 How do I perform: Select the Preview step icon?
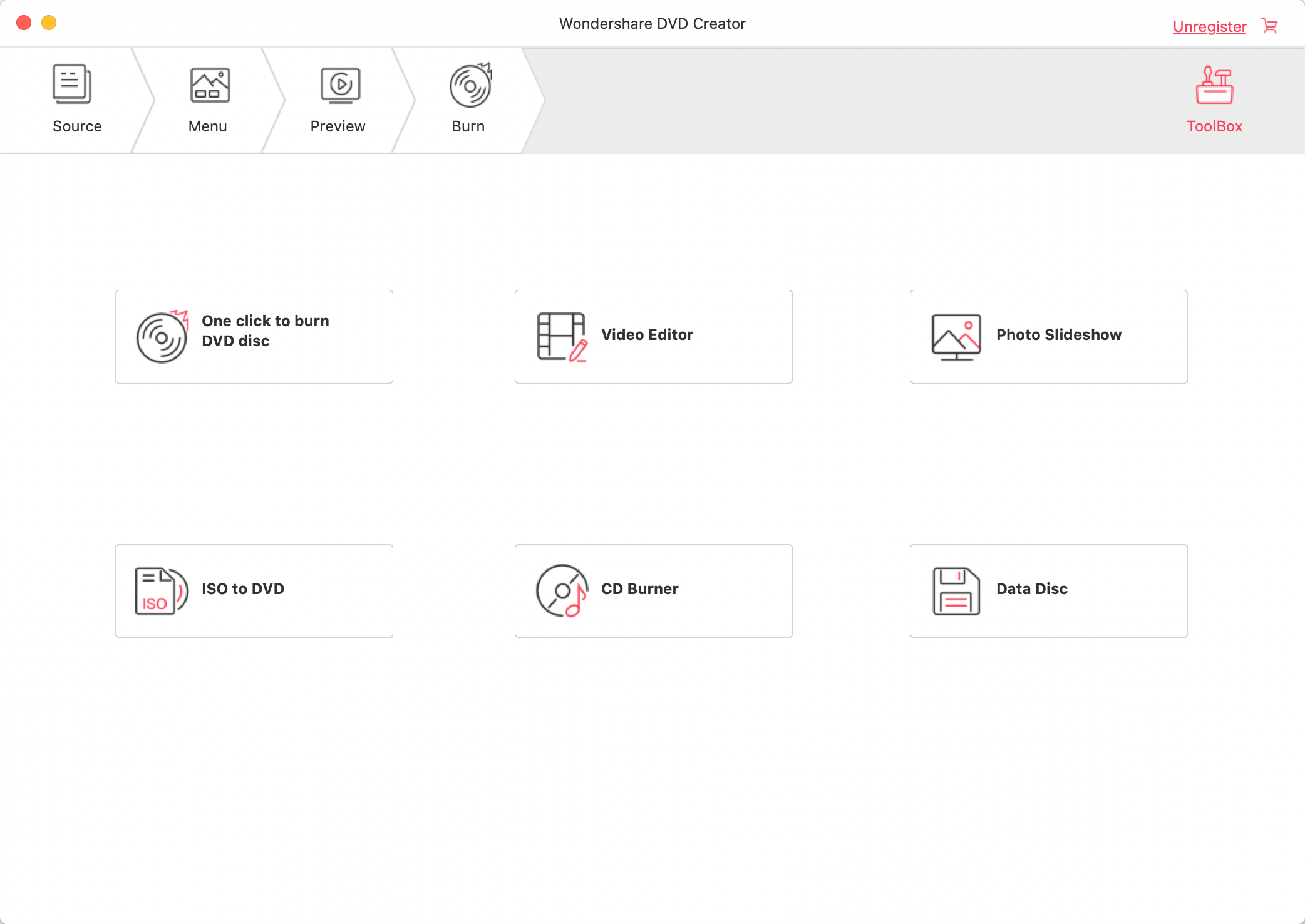pyautogui.click(x=340, y=85)
